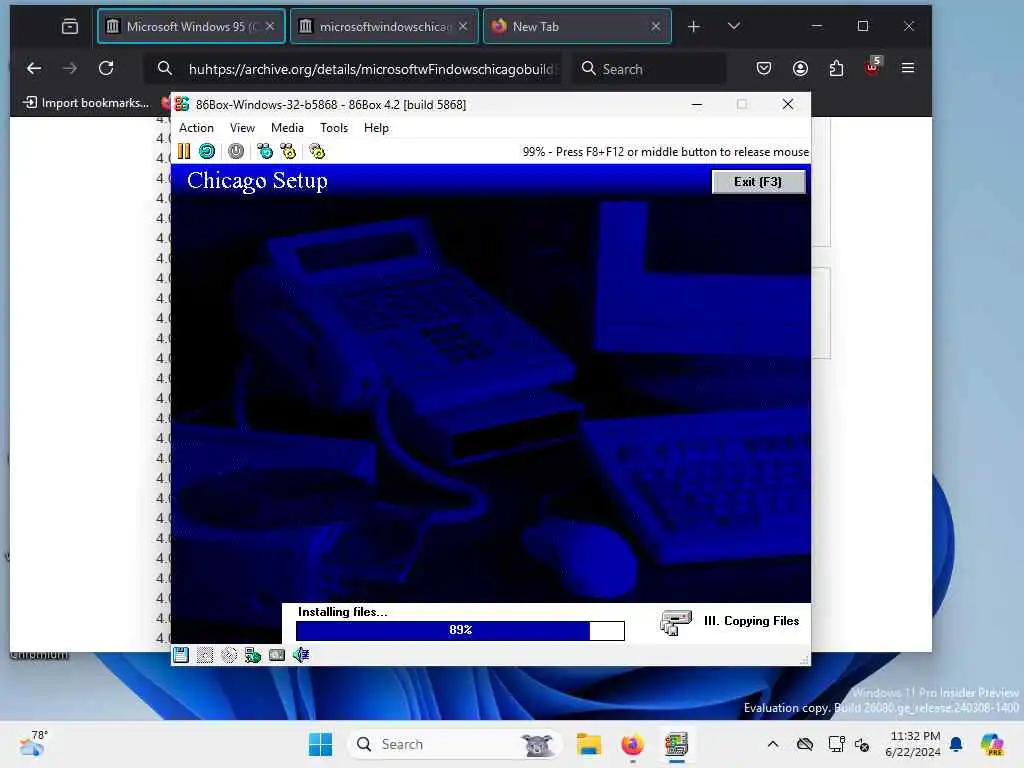Go forward in Firefox browser

coord(70,68)
